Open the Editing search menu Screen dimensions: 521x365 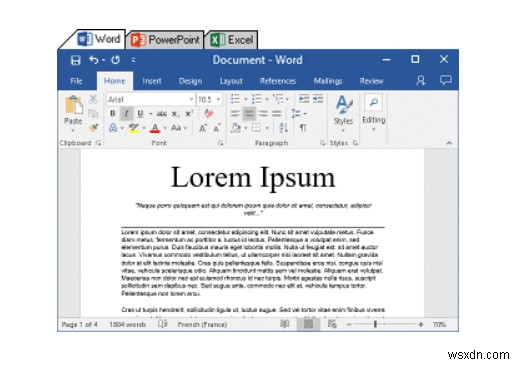pos(374,113)
